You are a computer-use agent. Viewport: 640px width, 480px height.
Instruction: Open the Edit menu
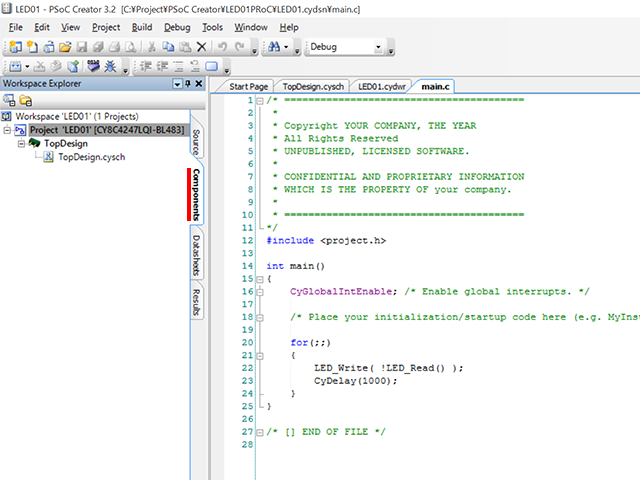pos(42,27)
